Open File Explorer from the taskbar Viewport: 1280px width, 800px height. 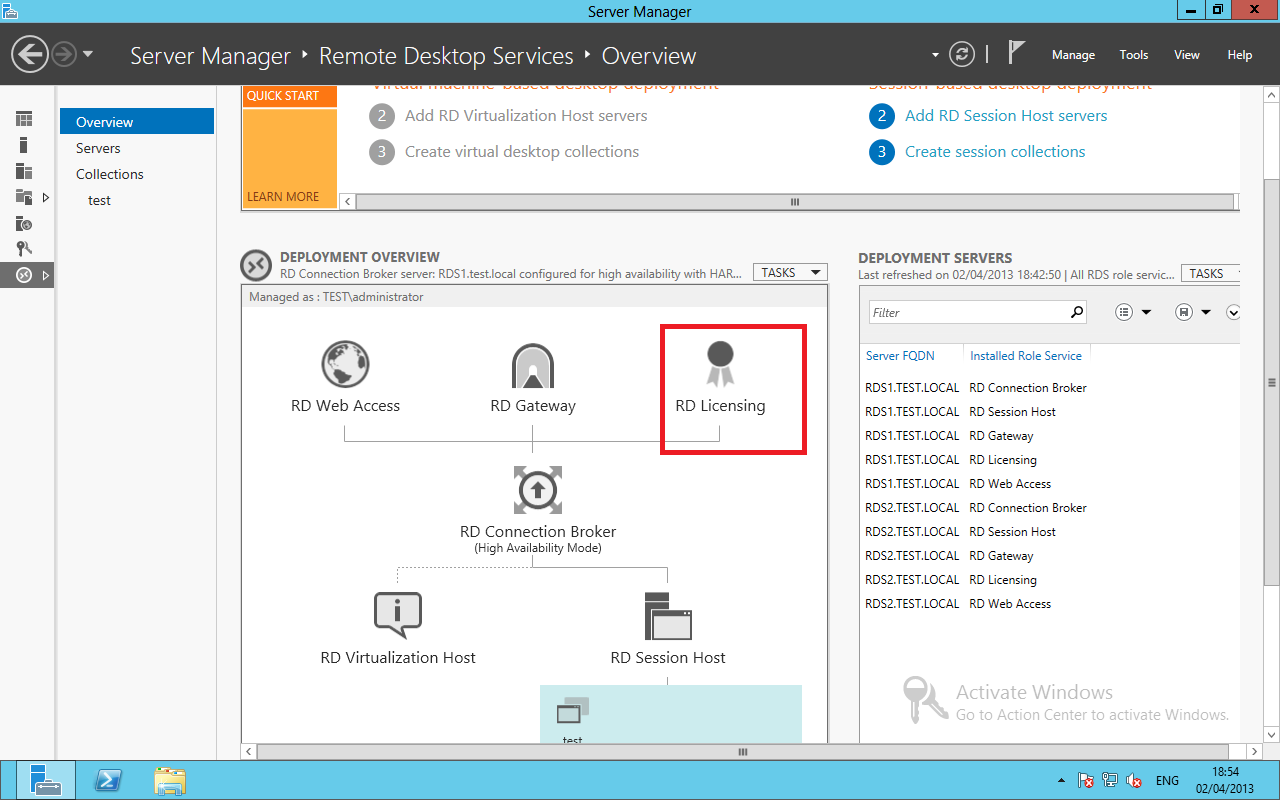coord(170,780)
